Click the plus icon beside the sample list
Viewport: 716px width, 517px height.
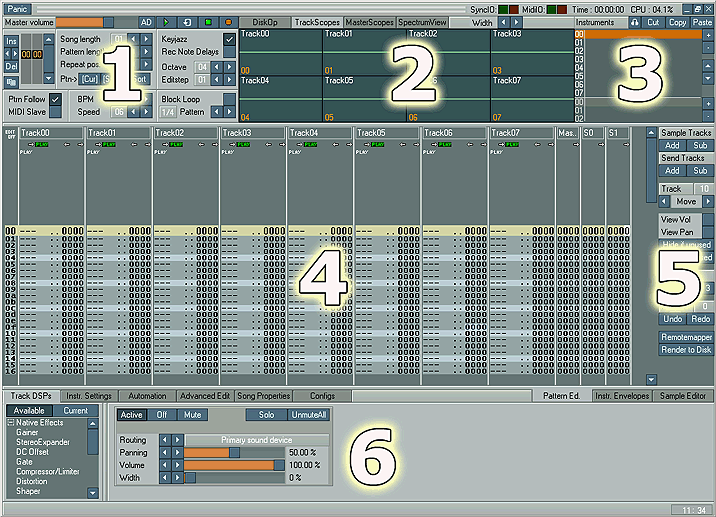point(708,104)
